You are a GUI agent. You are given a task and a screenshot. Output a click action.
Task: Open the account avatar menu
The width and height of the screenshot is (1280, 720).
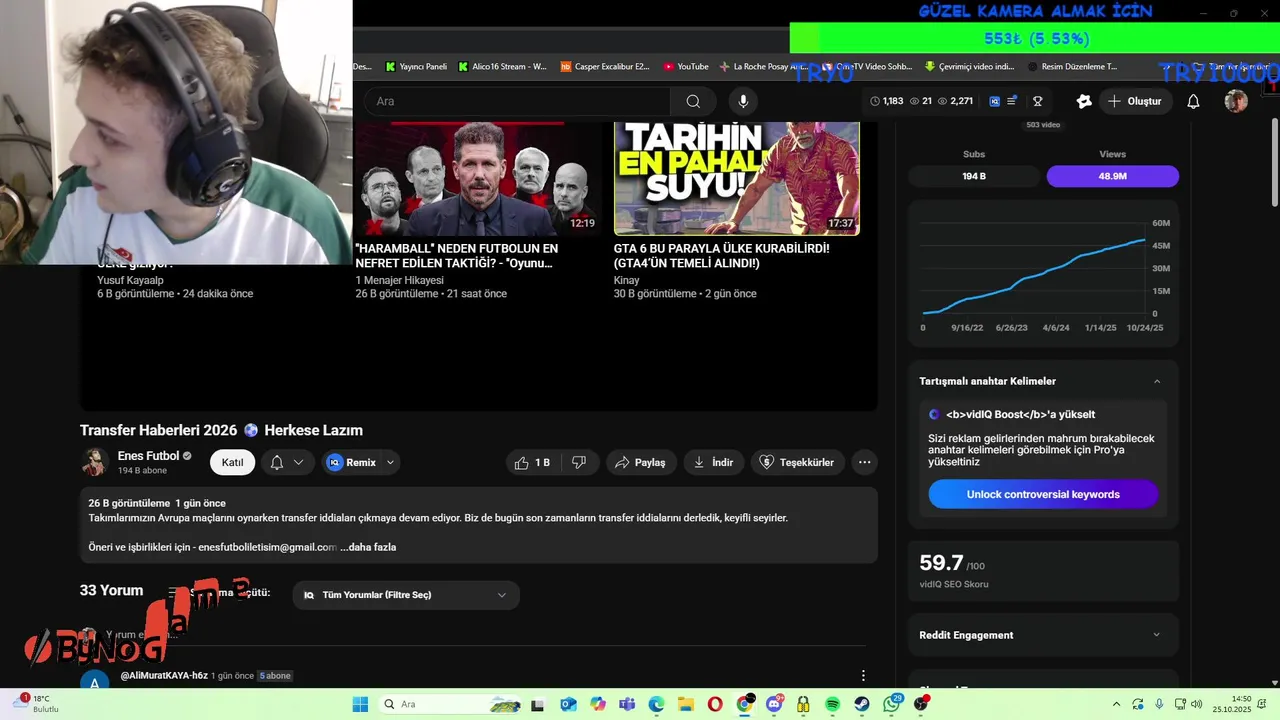click(1236, 101)
